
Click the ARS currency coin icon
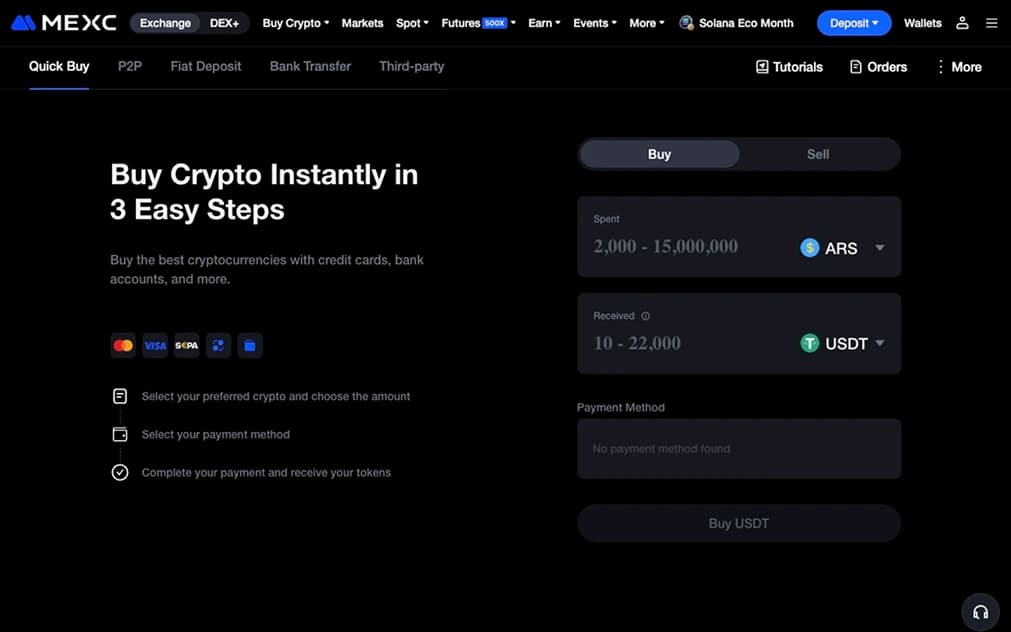[x=809, y=248]
